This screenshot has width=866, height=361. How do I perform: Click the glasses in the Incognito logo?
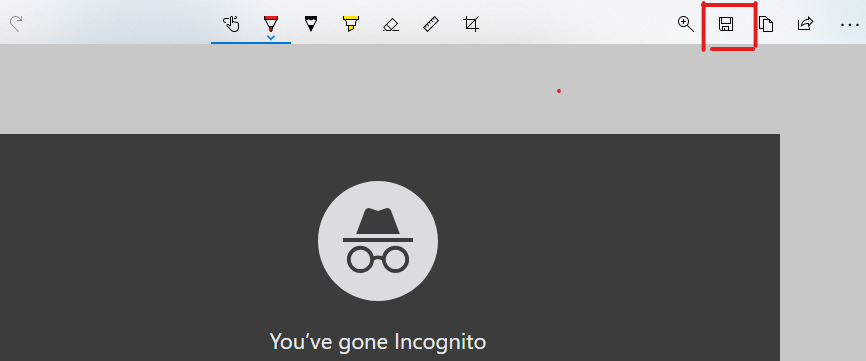[378, 259]
